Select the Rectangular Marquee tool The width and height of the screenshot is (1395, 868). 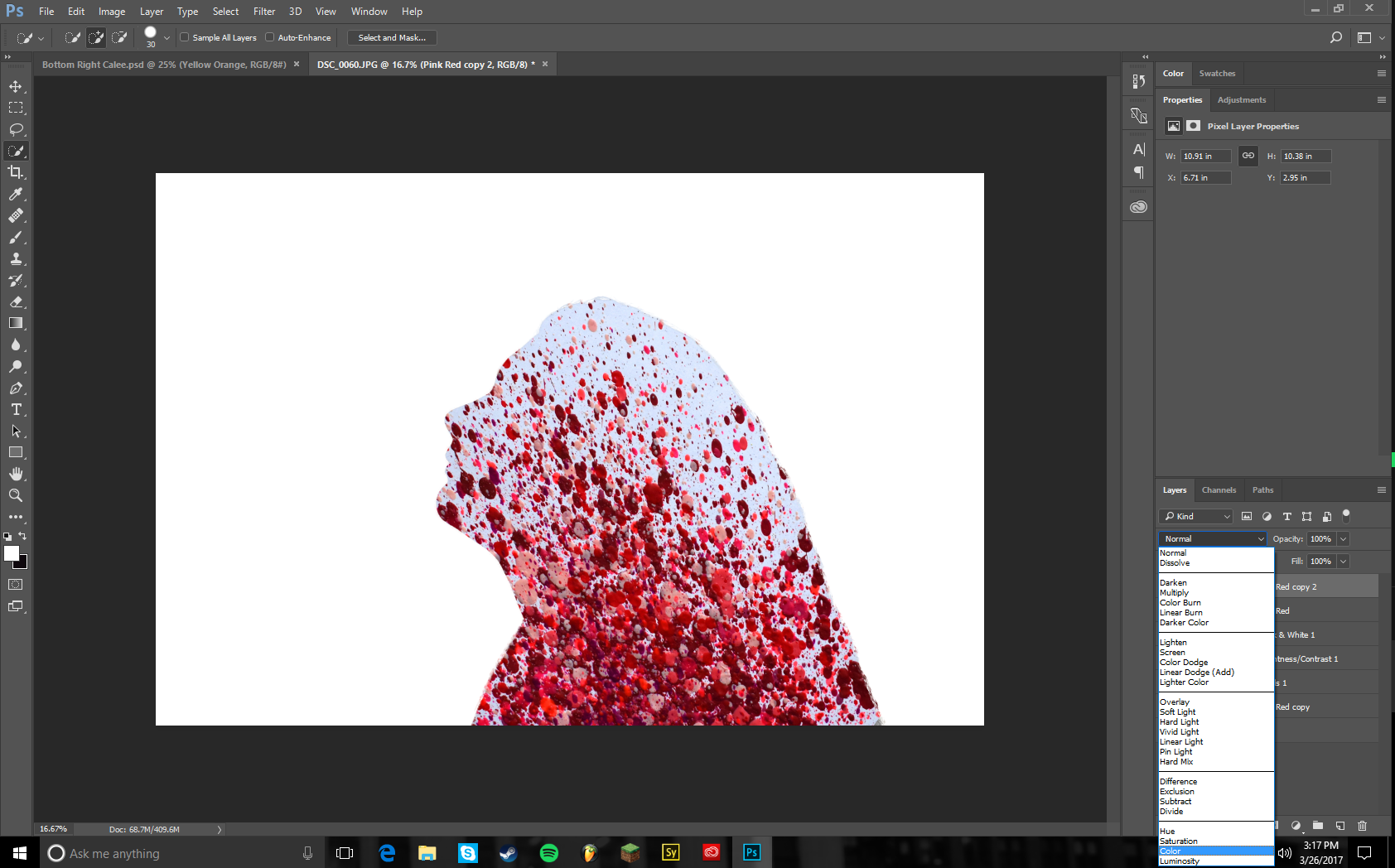16,108
